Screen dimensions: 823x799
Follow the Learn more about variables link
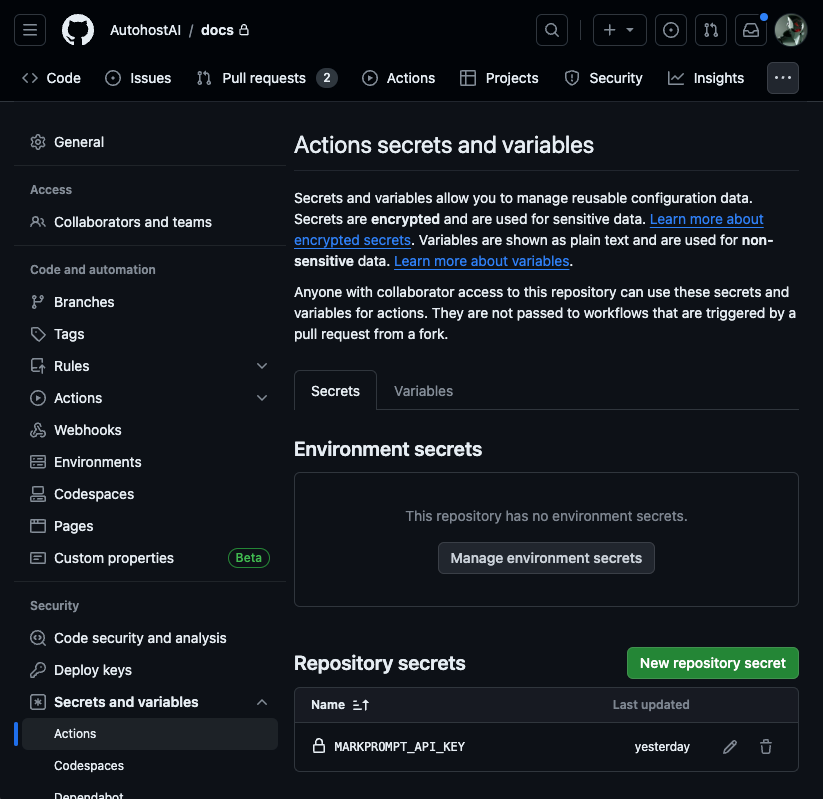point(481,261)
